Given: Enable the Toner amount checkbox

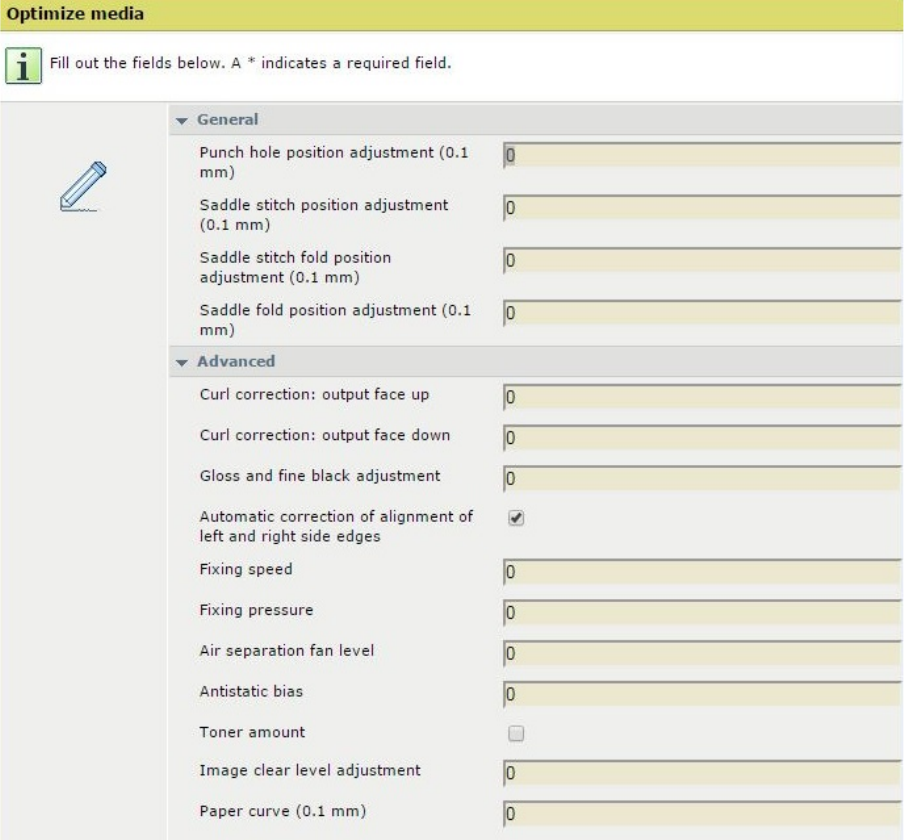Looking at the screenshot, I should (517, 733).
